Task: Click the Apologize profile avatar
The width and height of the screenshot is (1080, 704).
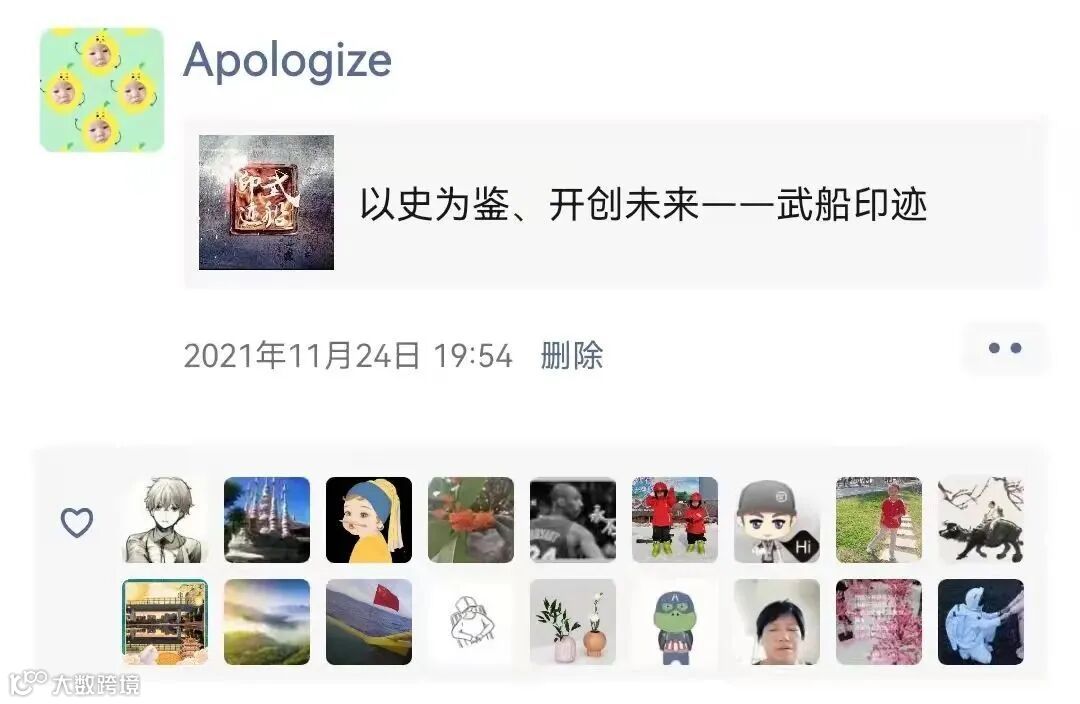Action: [x=102, y=90]
